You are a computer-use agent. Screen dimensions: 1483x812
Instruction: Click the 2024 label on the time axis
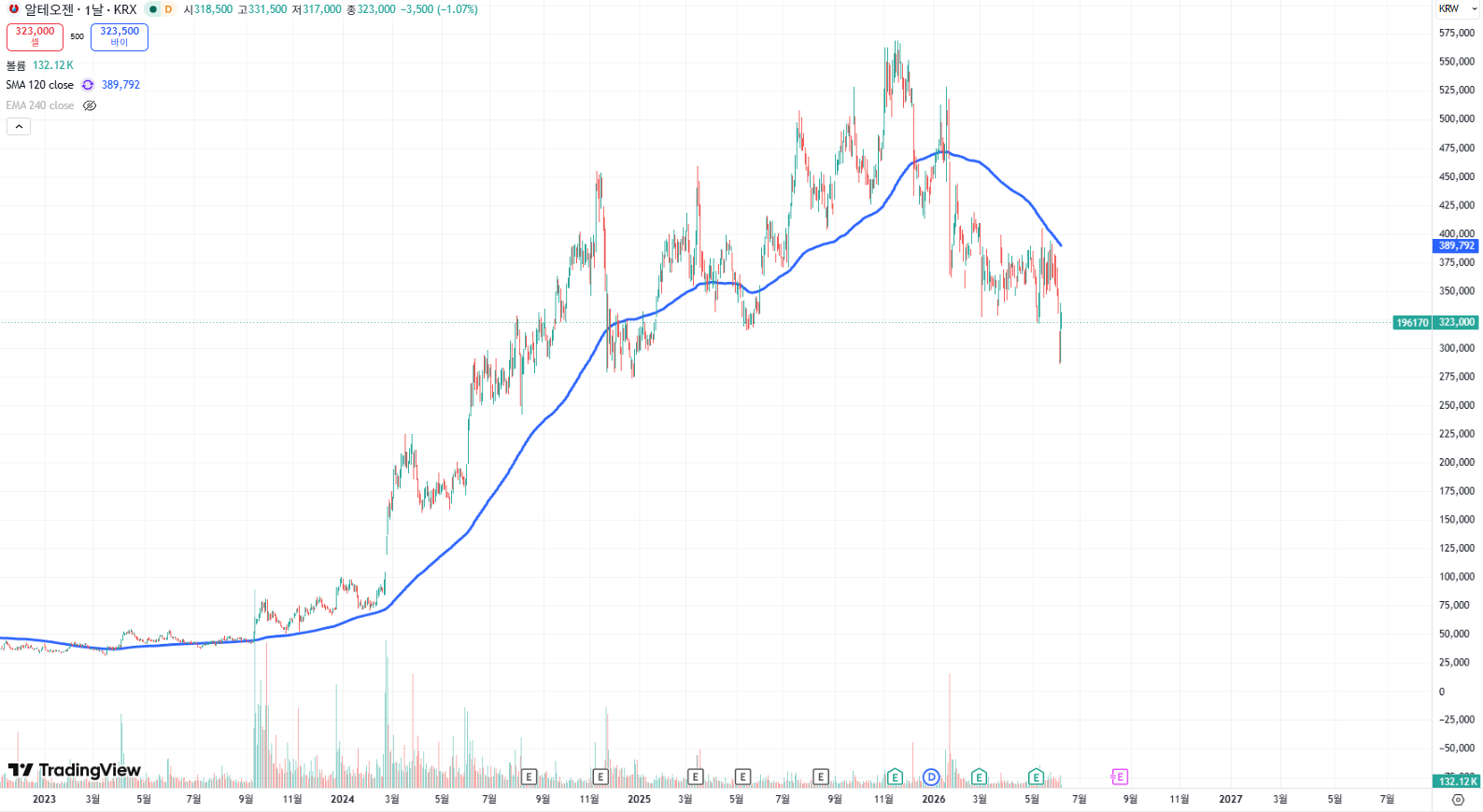click(342, 799)
